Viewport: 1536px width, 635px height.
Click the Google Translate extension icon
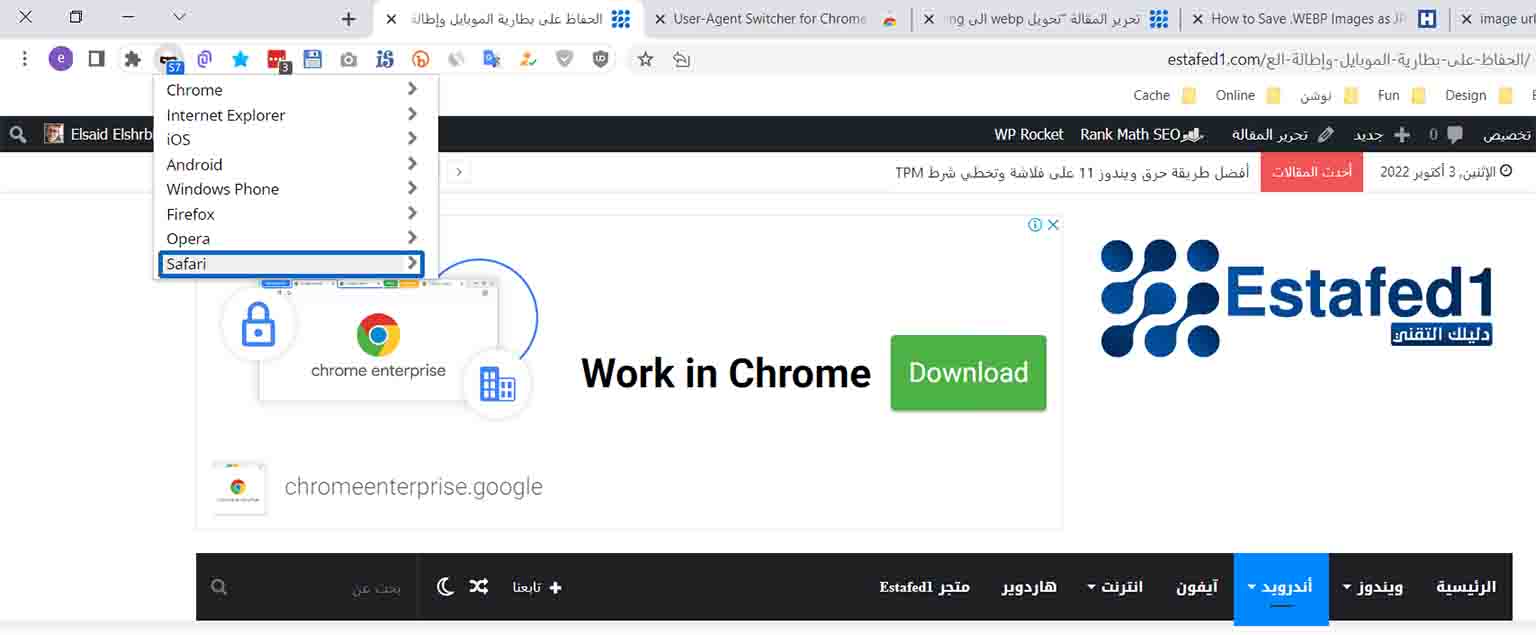coord(492,58)
